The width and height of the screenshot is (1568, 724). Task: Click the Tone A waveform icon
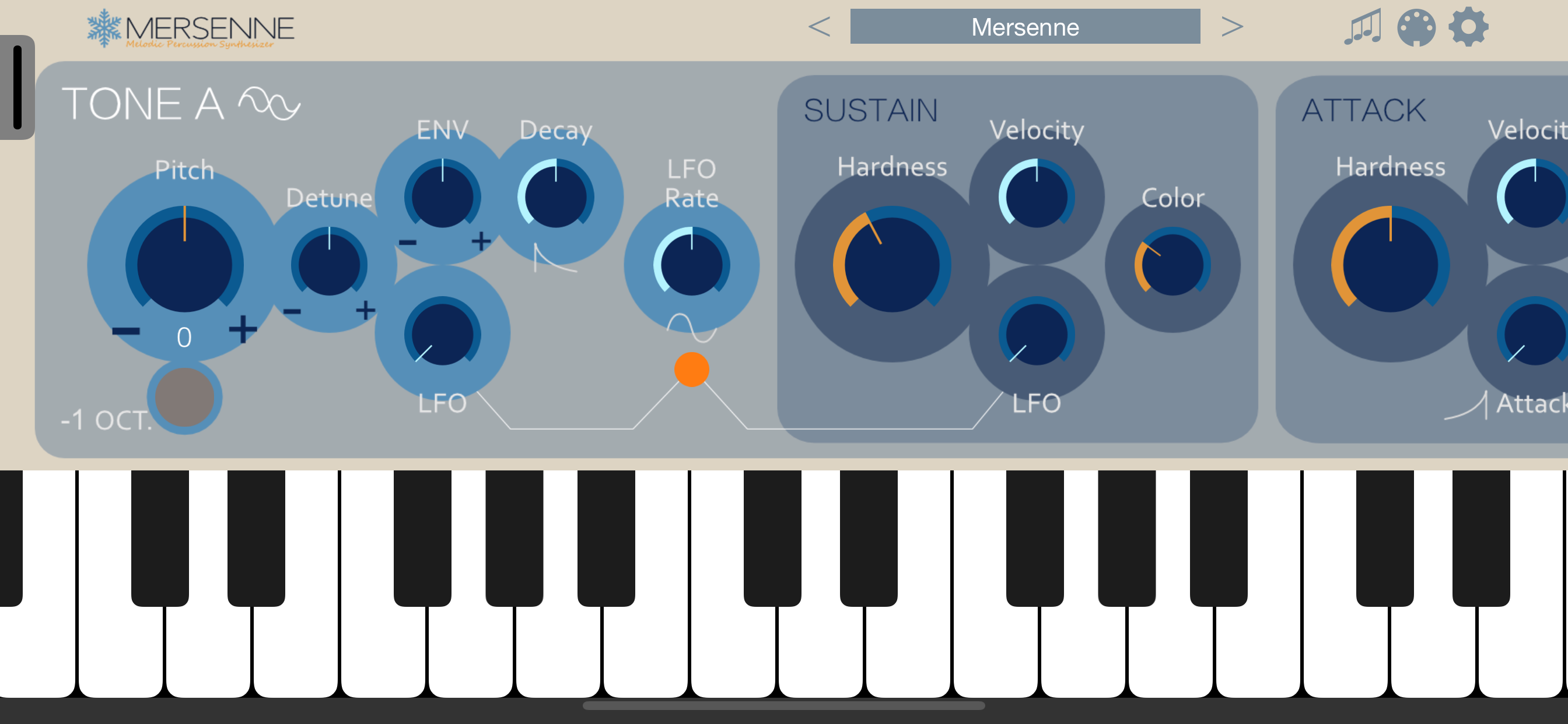click(x=269, y=103)
